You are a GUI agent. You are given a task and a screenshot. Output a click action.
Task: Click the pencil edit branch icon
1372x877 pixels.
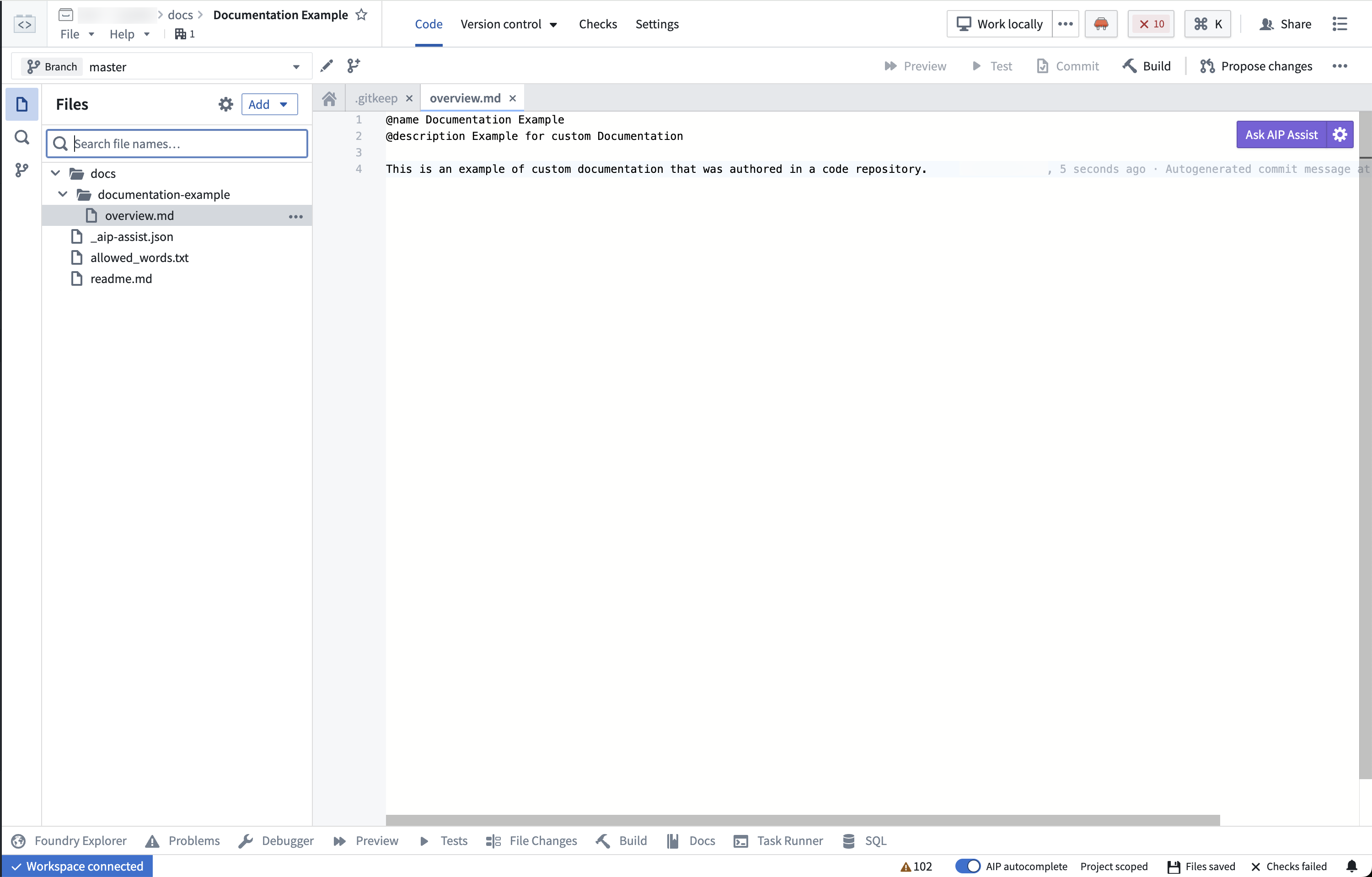327,66
